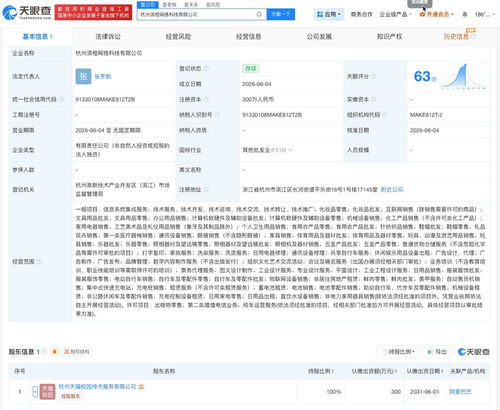Click the orange badge icon next to 股东信息
This screenshot has height=410, width=500.
click(x=54, y=352)
